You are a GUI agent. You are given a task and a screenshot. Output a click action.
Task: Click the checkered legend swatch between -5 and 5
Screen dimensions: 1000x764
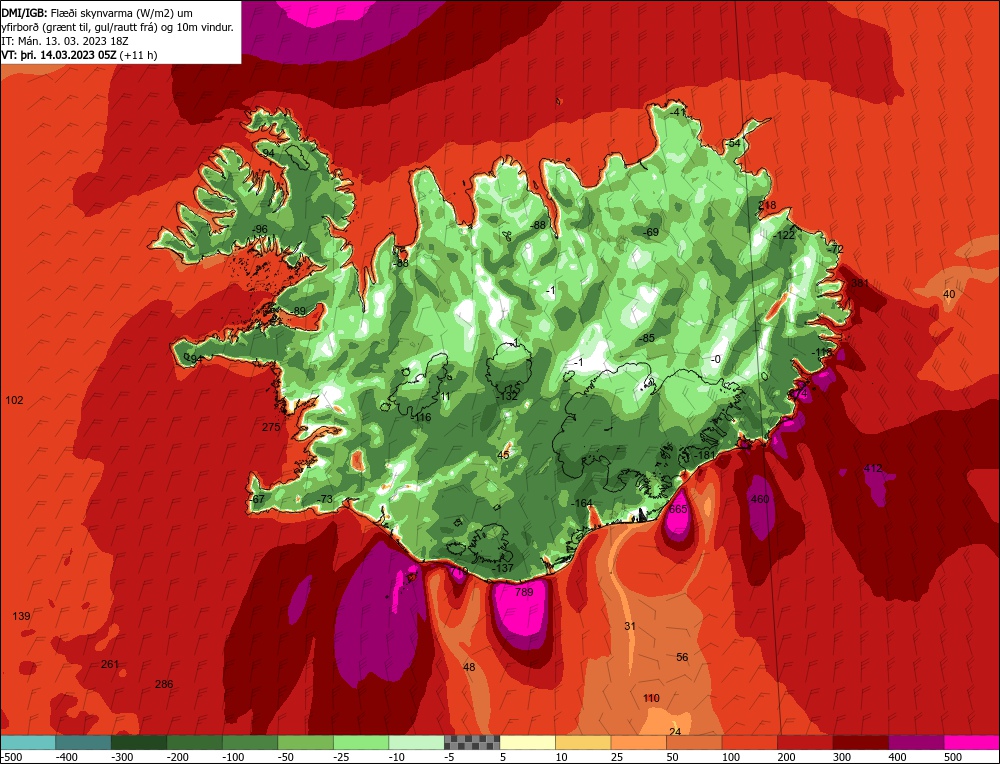pos(472,742)
